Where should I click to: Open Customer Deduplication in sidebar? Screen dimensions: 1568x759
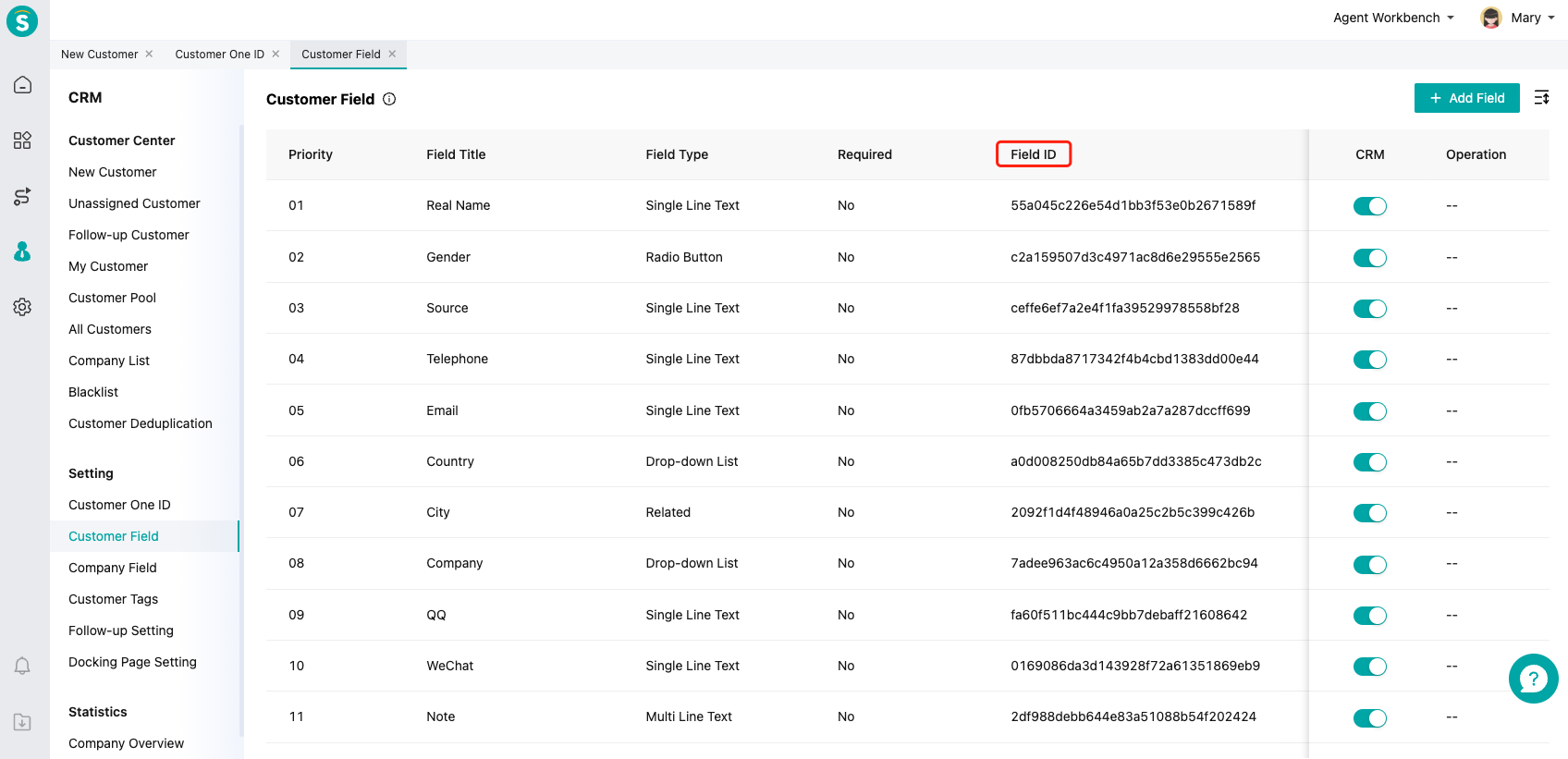pos(140,423)
